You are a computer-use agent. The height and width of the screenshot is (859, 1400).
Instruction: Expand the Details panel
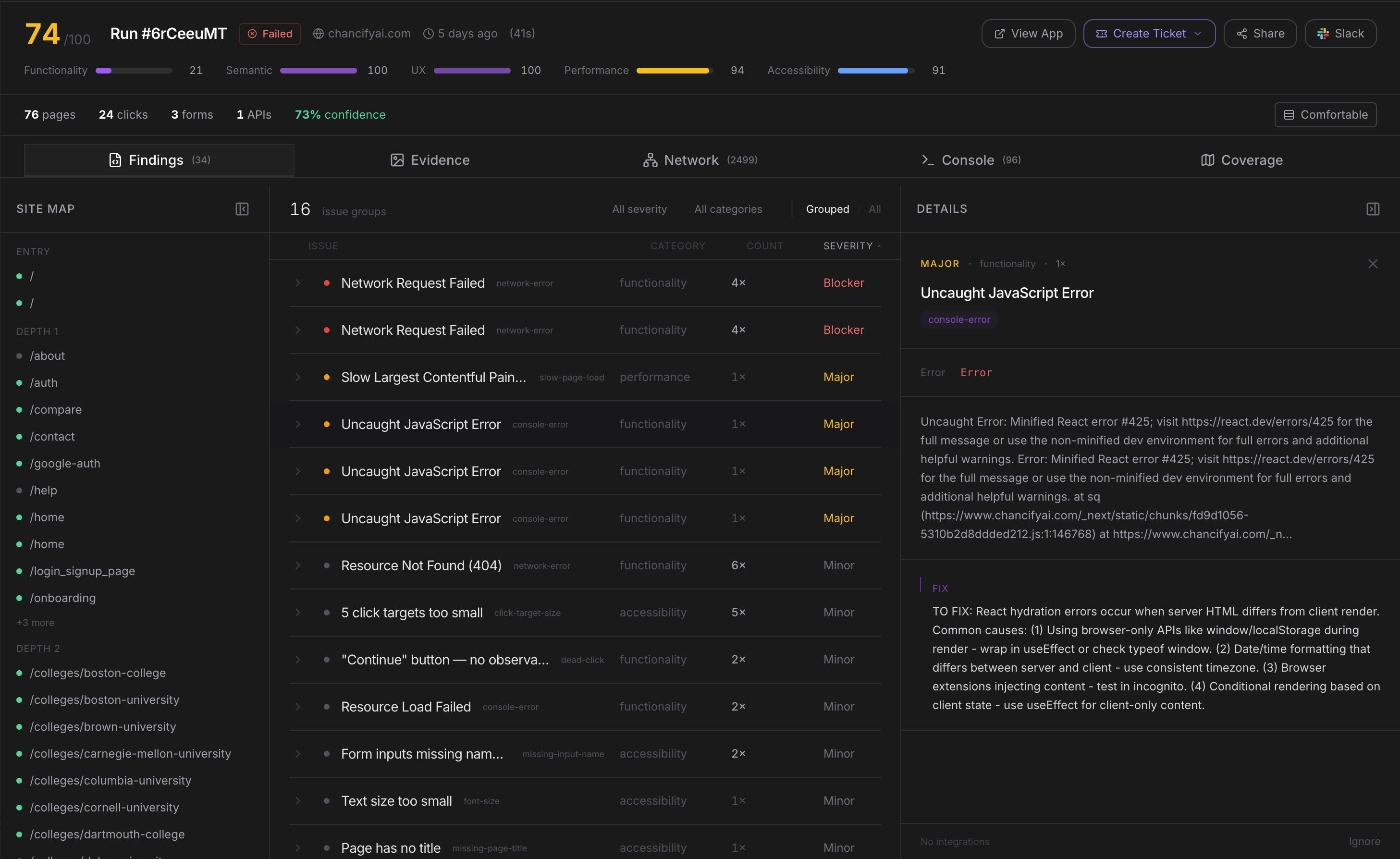(1373, 209)
